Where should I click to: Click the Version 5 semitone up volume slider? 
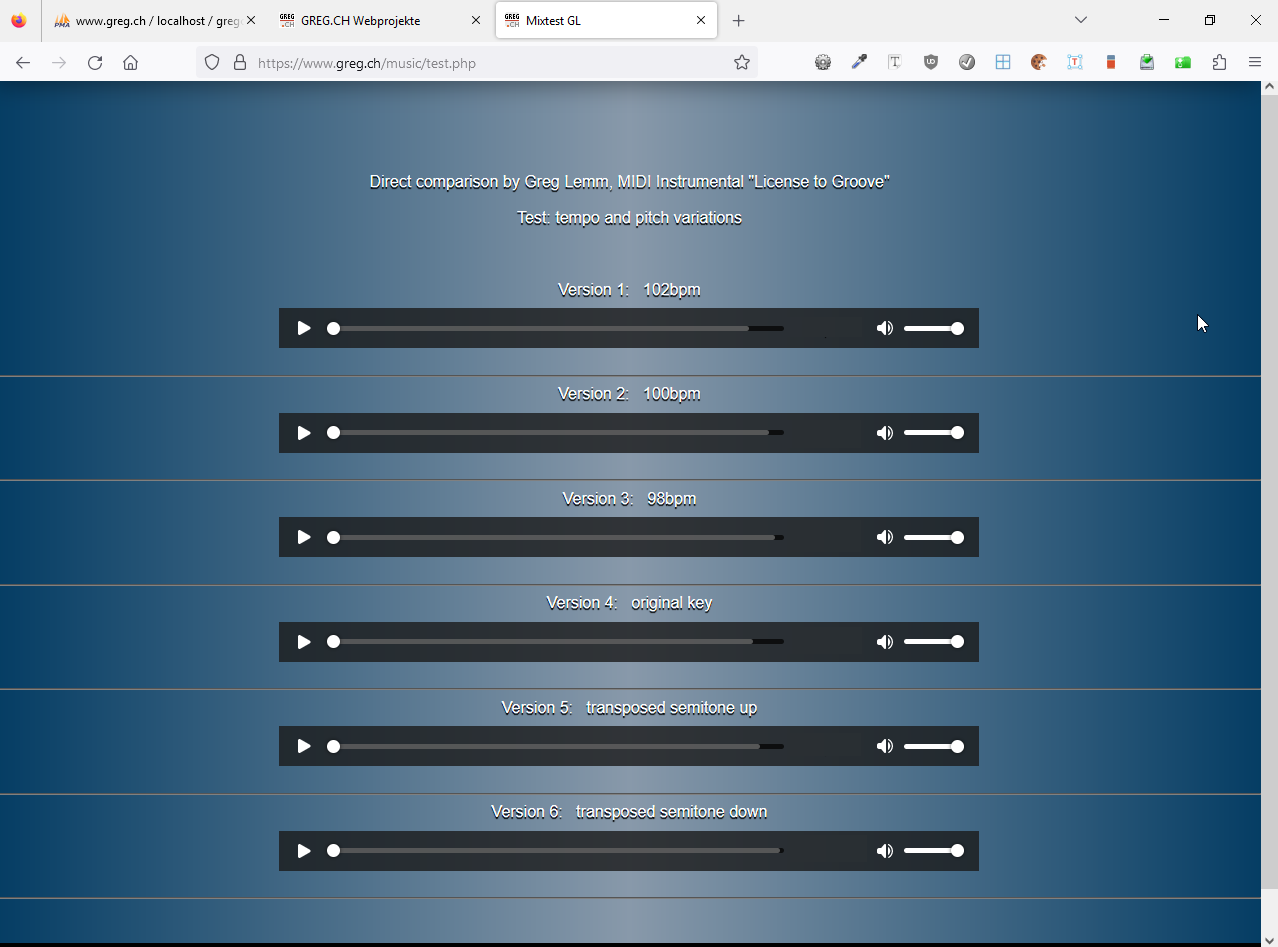tap(933, 746)
